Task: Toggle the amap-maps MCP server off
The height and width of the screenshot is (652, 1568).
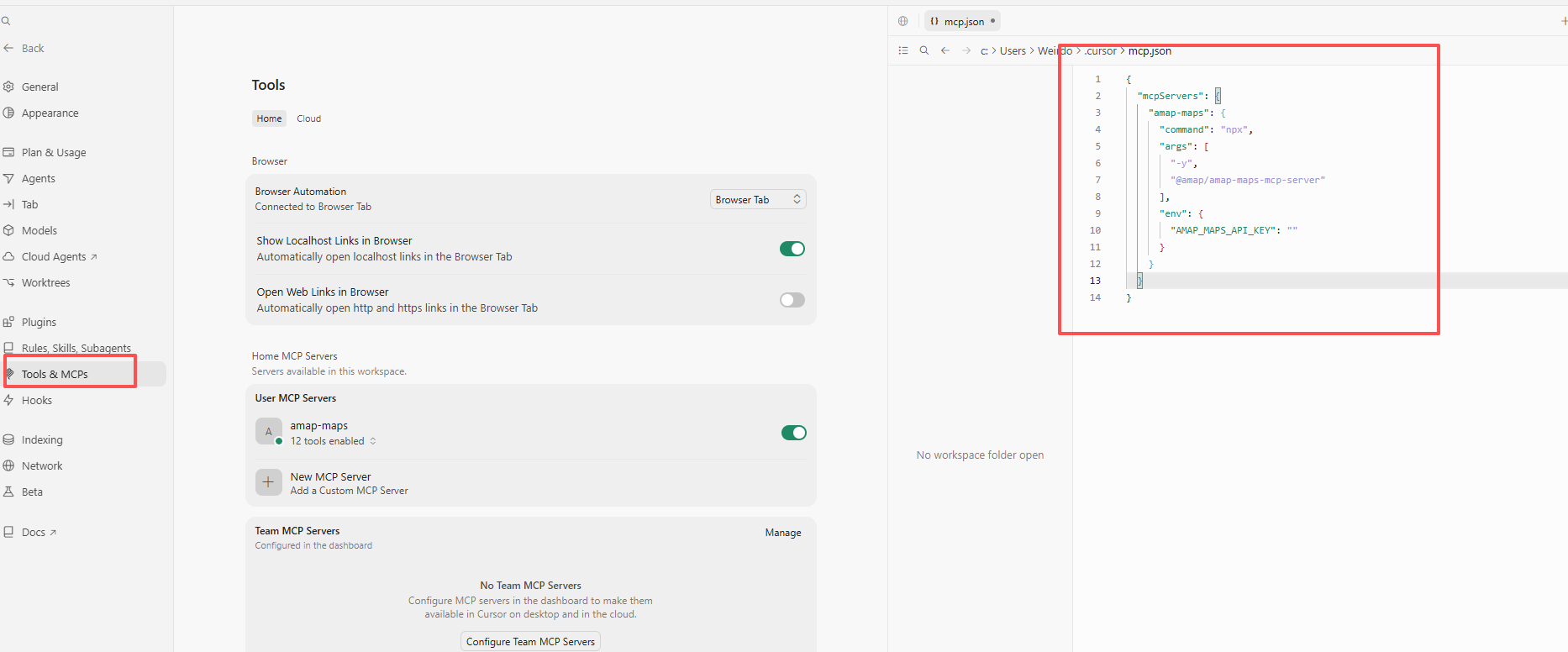Action: point(794,433)
